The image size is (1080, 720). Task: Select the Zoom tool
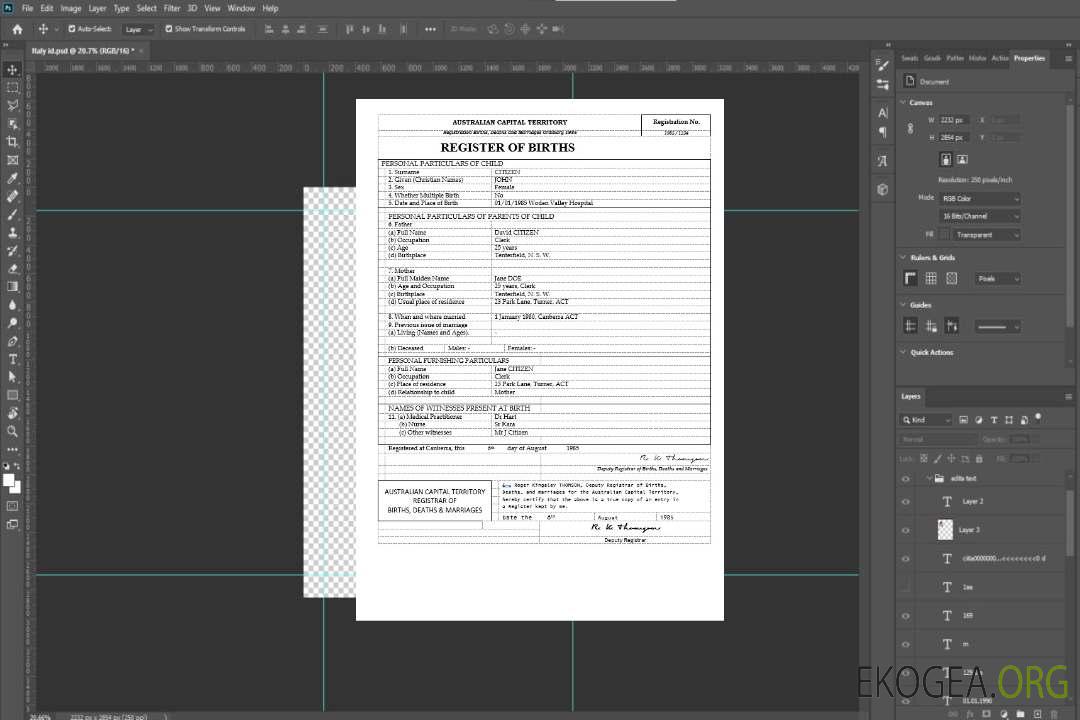(13, 431)
